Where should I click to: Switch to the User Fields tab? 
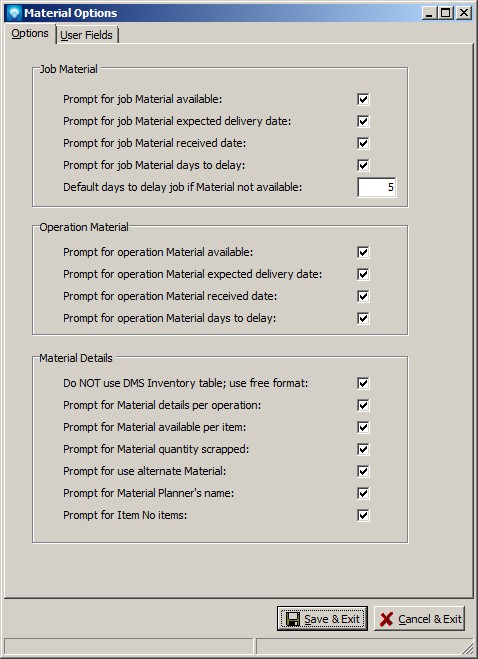point(87,35)
